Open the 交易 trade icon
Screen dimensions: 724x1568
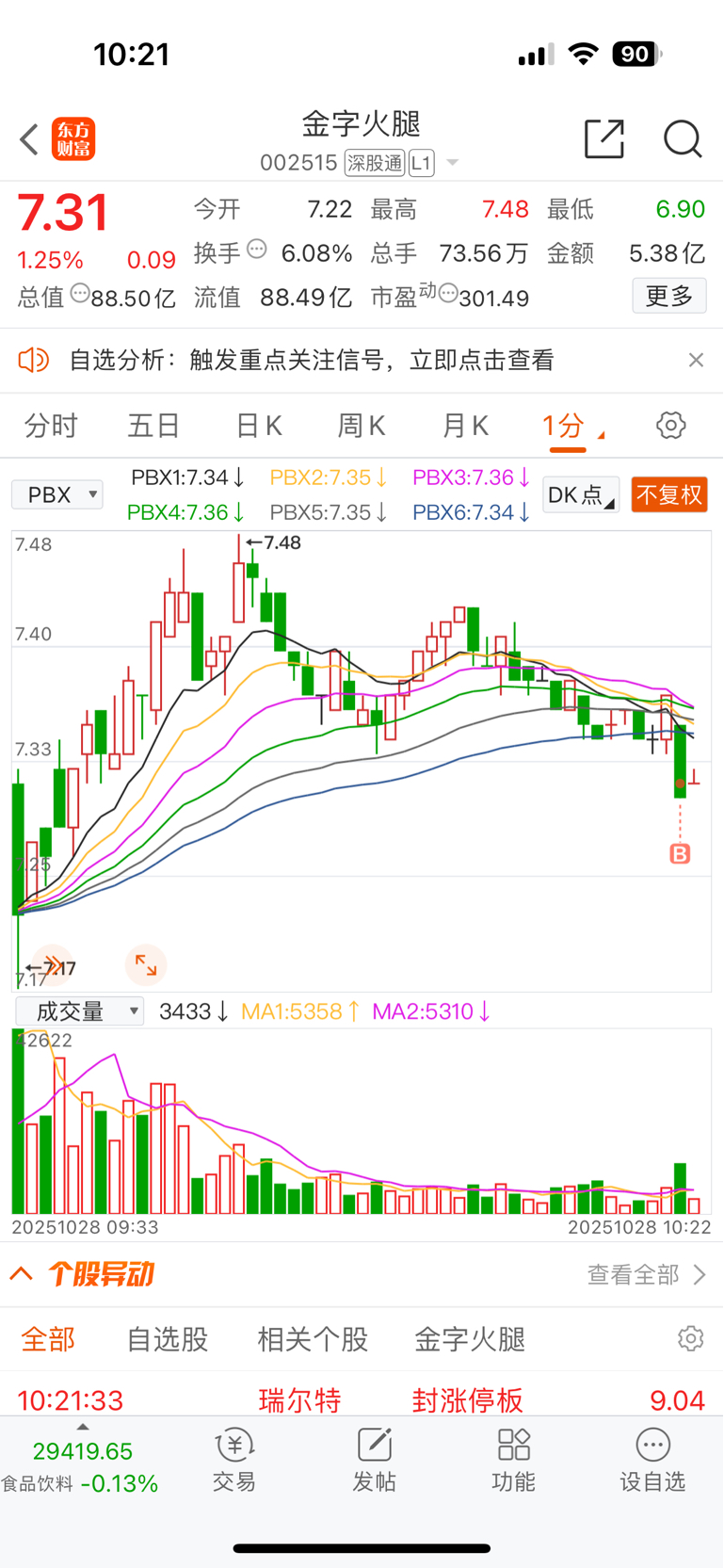click(234, 1460)
